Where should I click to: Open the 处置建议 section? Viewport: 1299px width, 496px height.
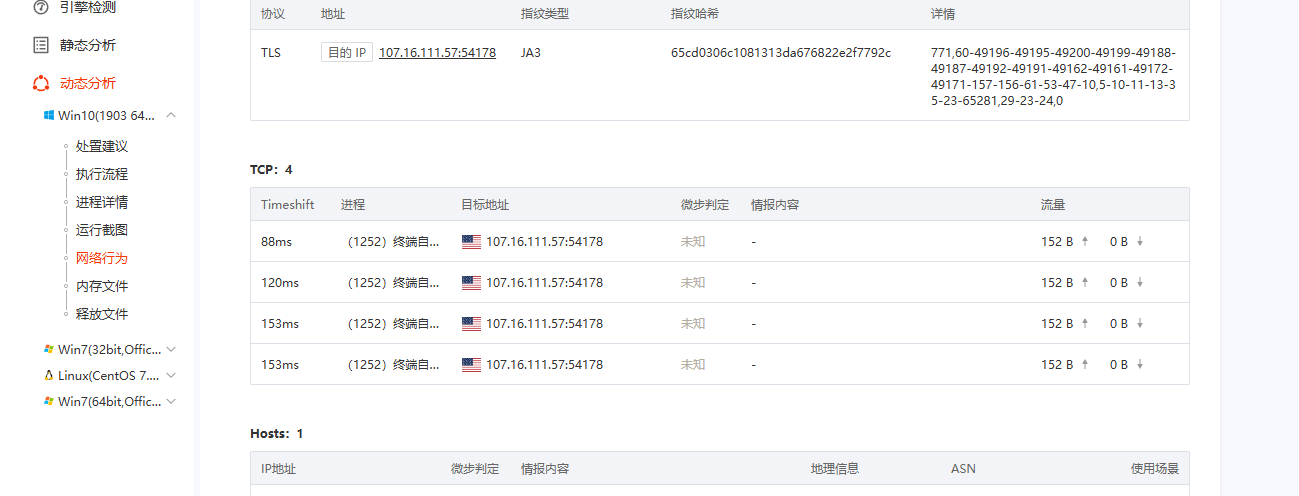coord(102,146)
